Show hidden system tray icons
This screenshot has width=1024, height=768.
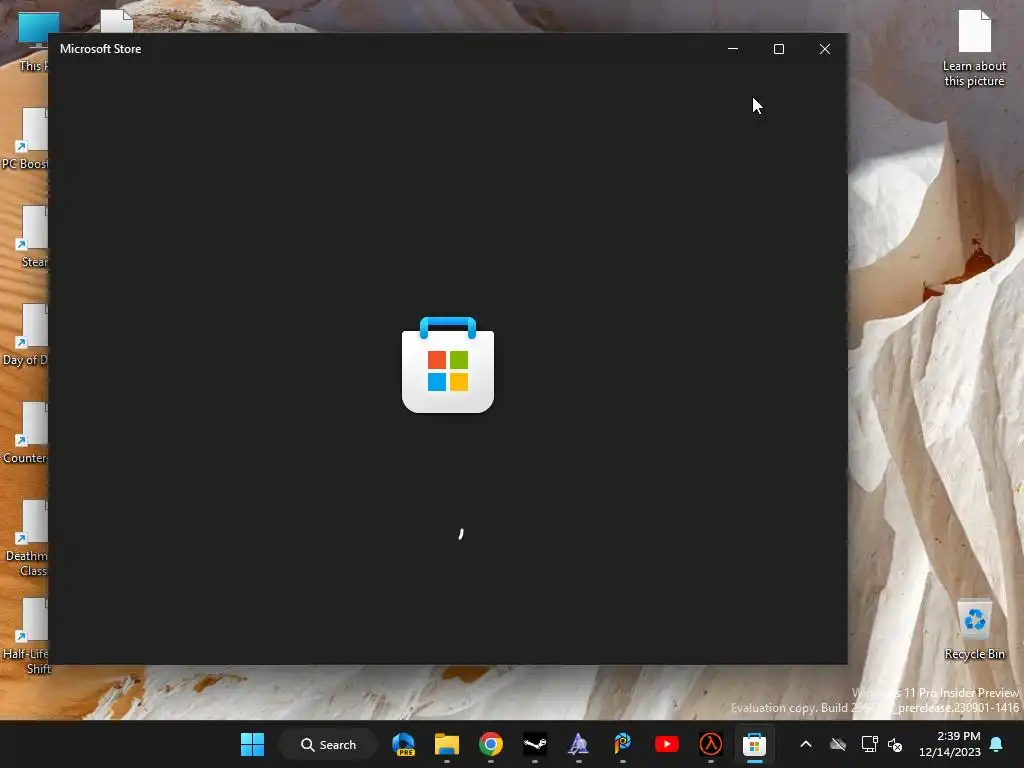(806, 744)
